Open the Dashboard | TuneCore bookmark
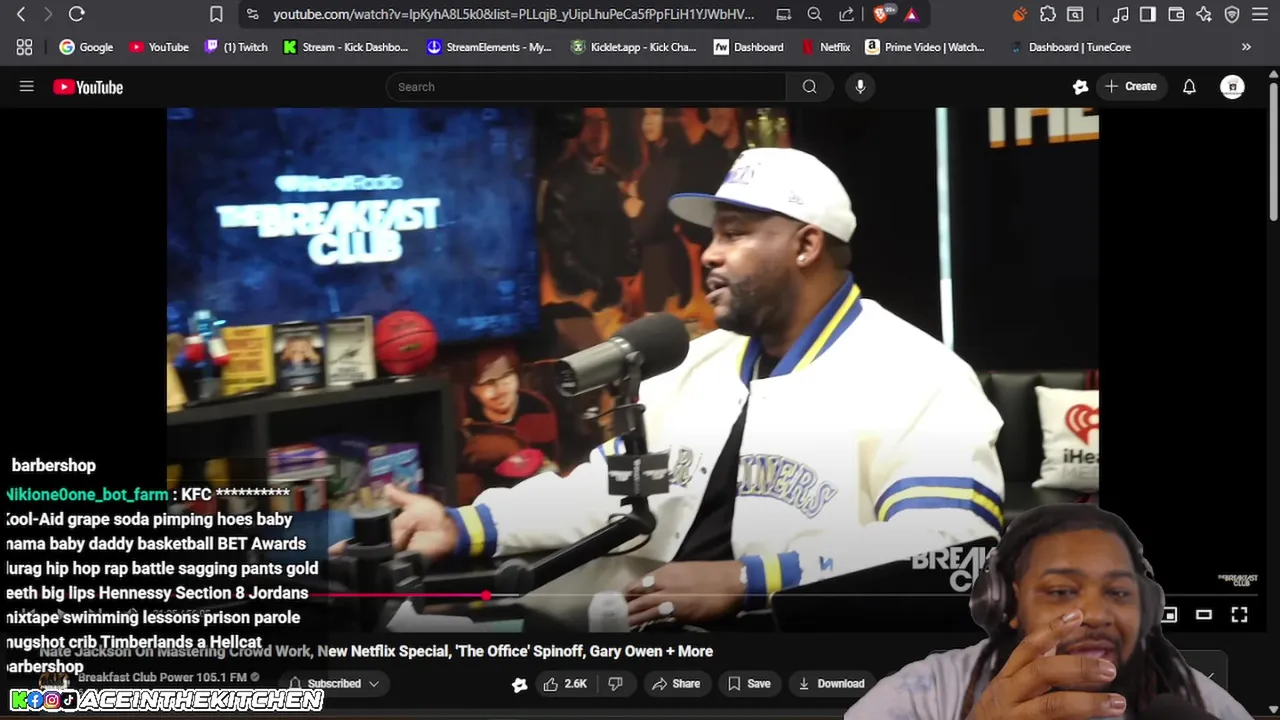This screenshot has height=720, width=1280. point(1071,47)
